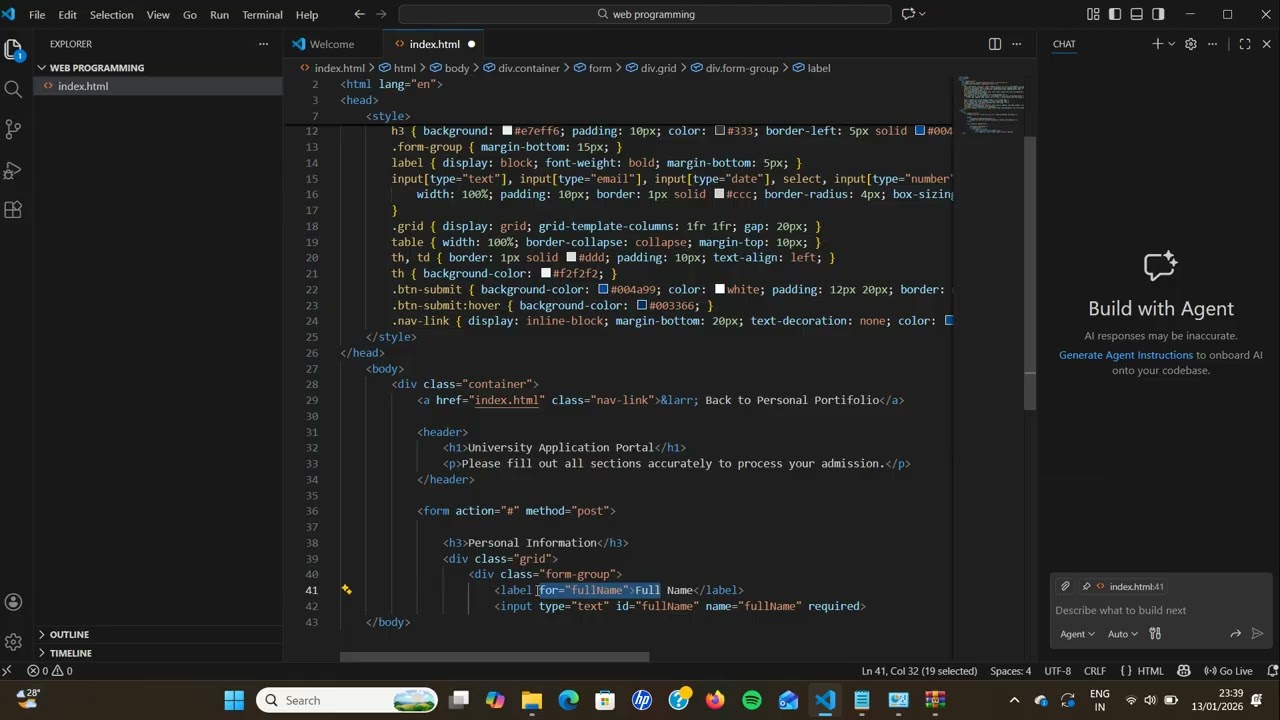Open Run and Debug view

click(x=13, y=170)
